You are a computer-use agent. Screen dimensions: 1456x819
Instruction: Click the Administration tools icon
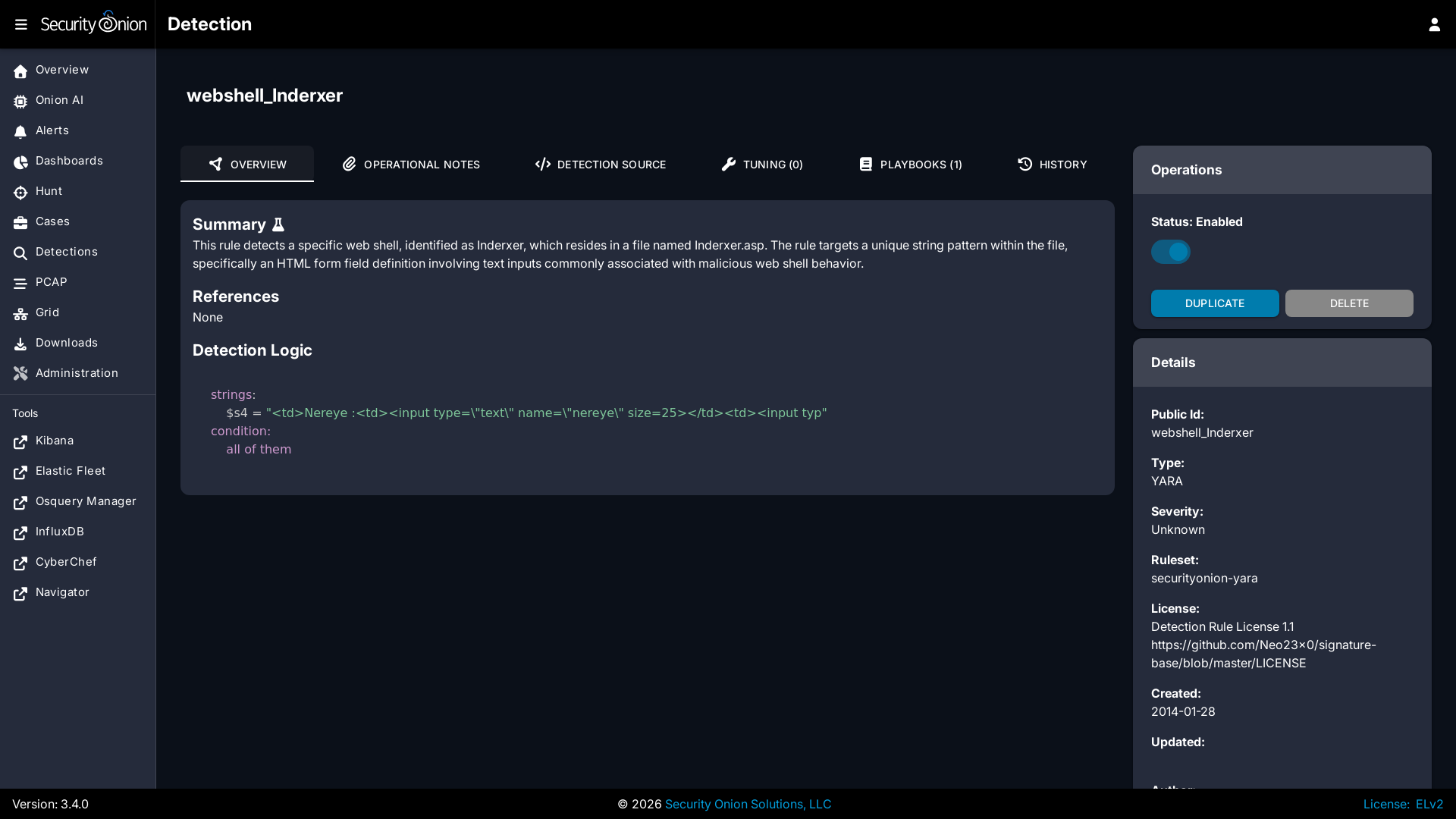click(20, 374)
